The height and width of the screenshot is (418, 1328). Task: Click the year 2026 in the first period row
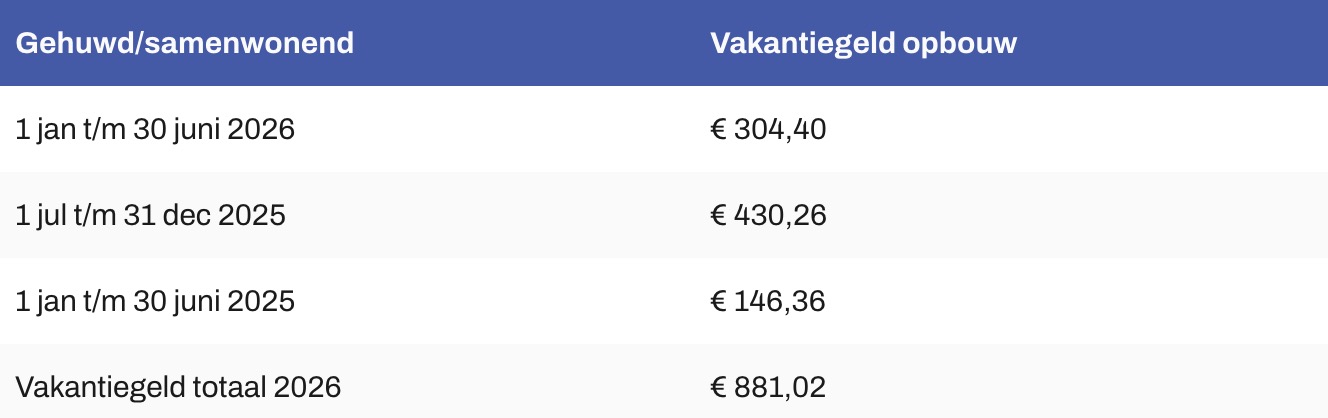point(260,129)
